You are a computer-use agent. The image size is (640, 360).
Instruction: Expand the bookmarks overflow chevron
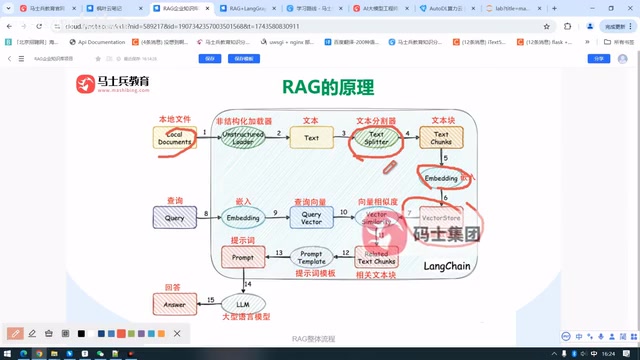[587, 42]
